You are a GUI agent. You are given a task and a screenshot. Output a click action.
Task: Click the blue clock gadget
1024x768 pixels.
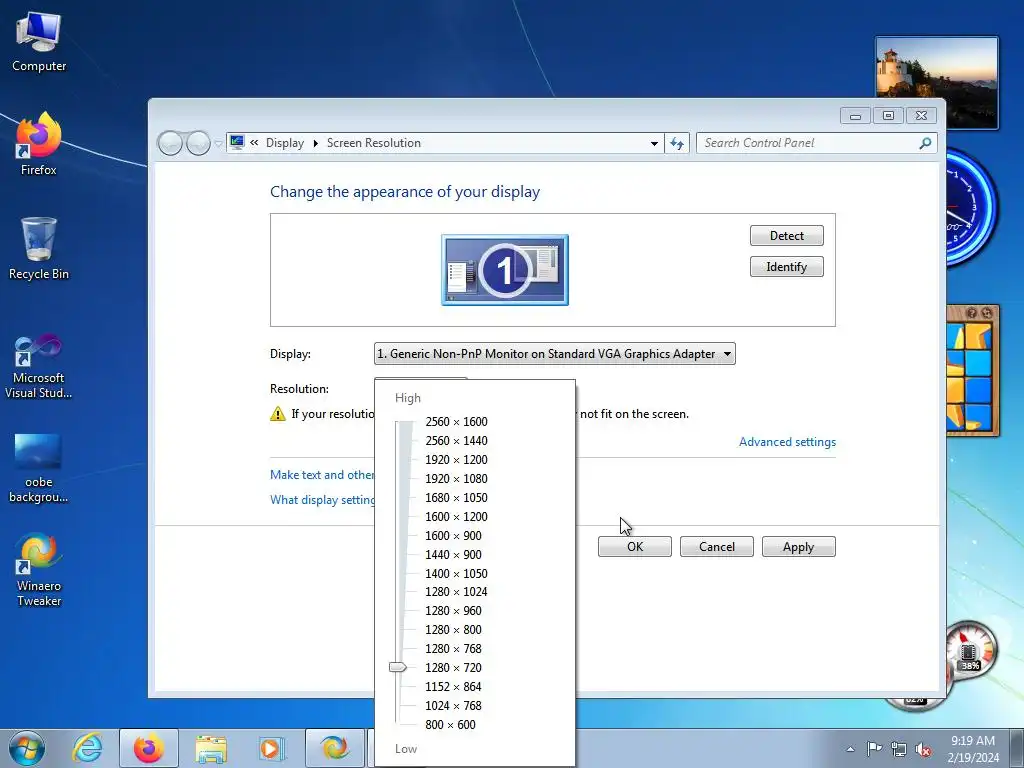pyautogui.click(x=972, y=208)
